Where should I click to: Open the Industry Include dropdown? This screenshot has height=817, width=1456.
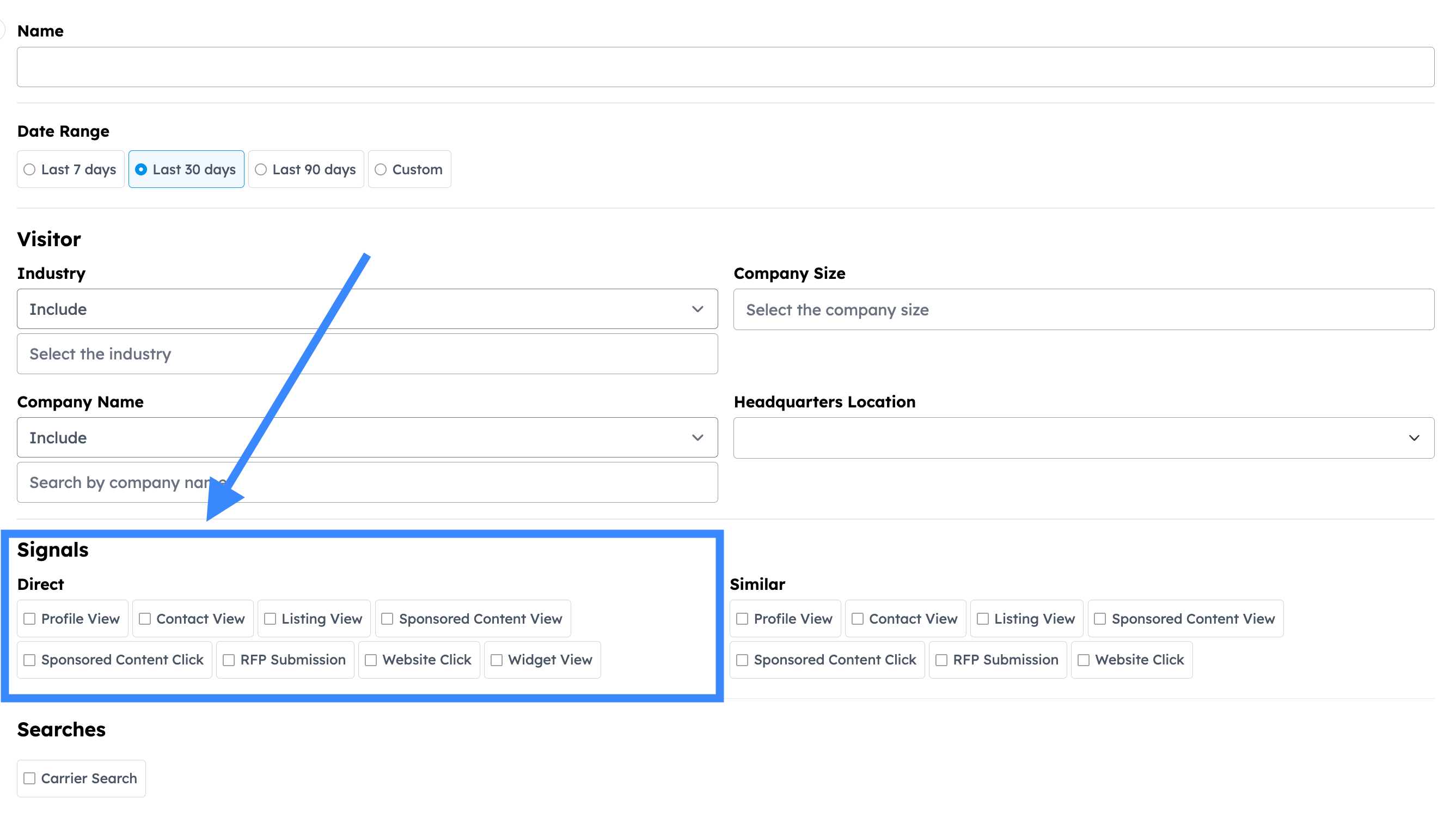pos(367,309)
